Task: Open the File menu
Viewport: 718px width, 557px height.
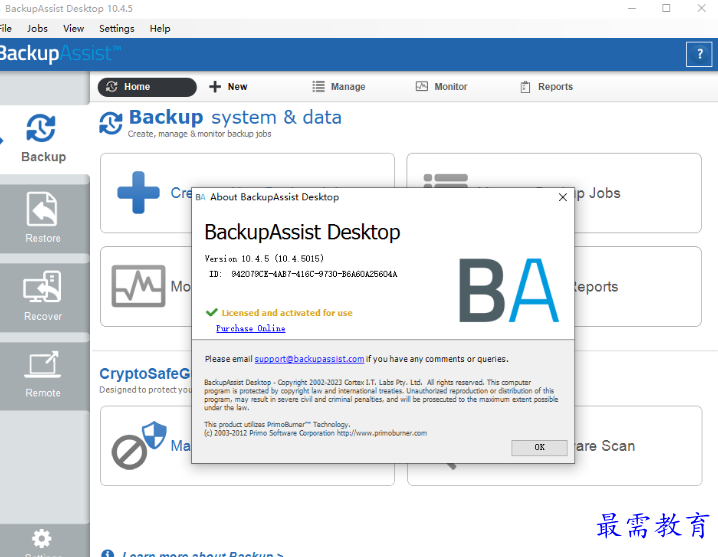Action: coord(5,28)
